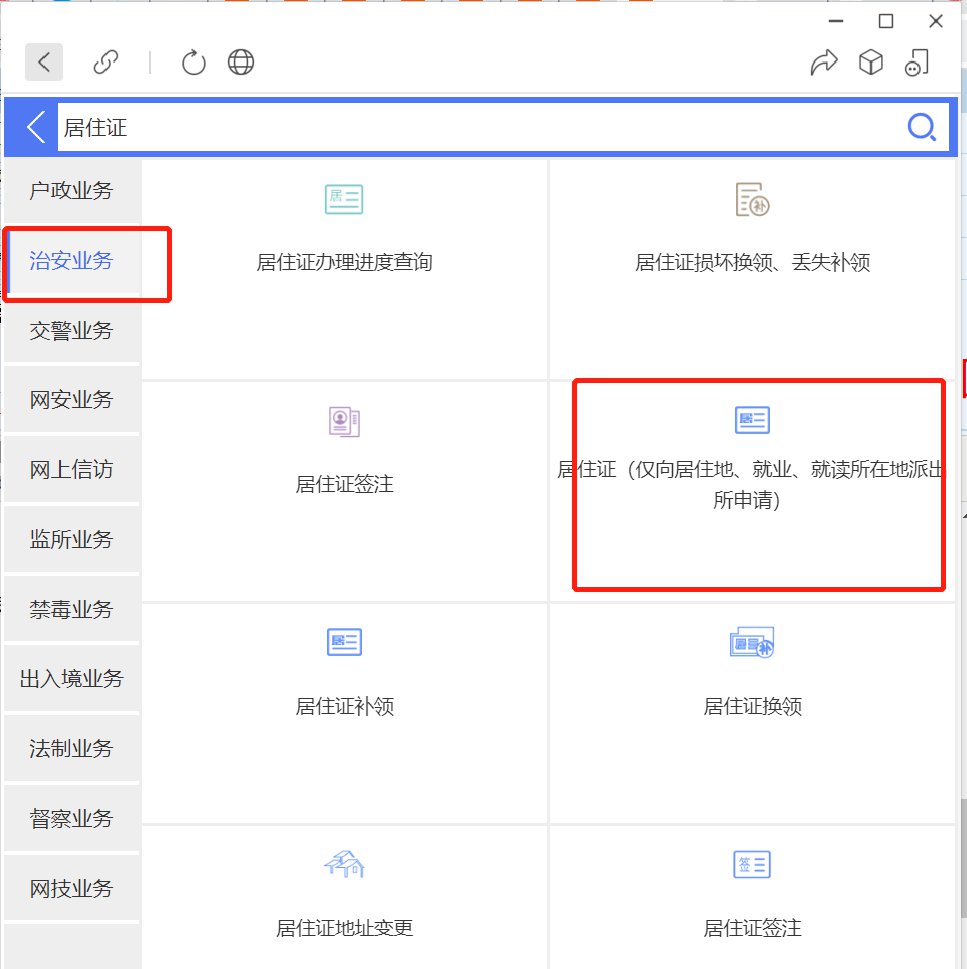Viewport: 967px width, 969px height.
Task: Switch to 网上信访 category
Action: tap(71, 469)
